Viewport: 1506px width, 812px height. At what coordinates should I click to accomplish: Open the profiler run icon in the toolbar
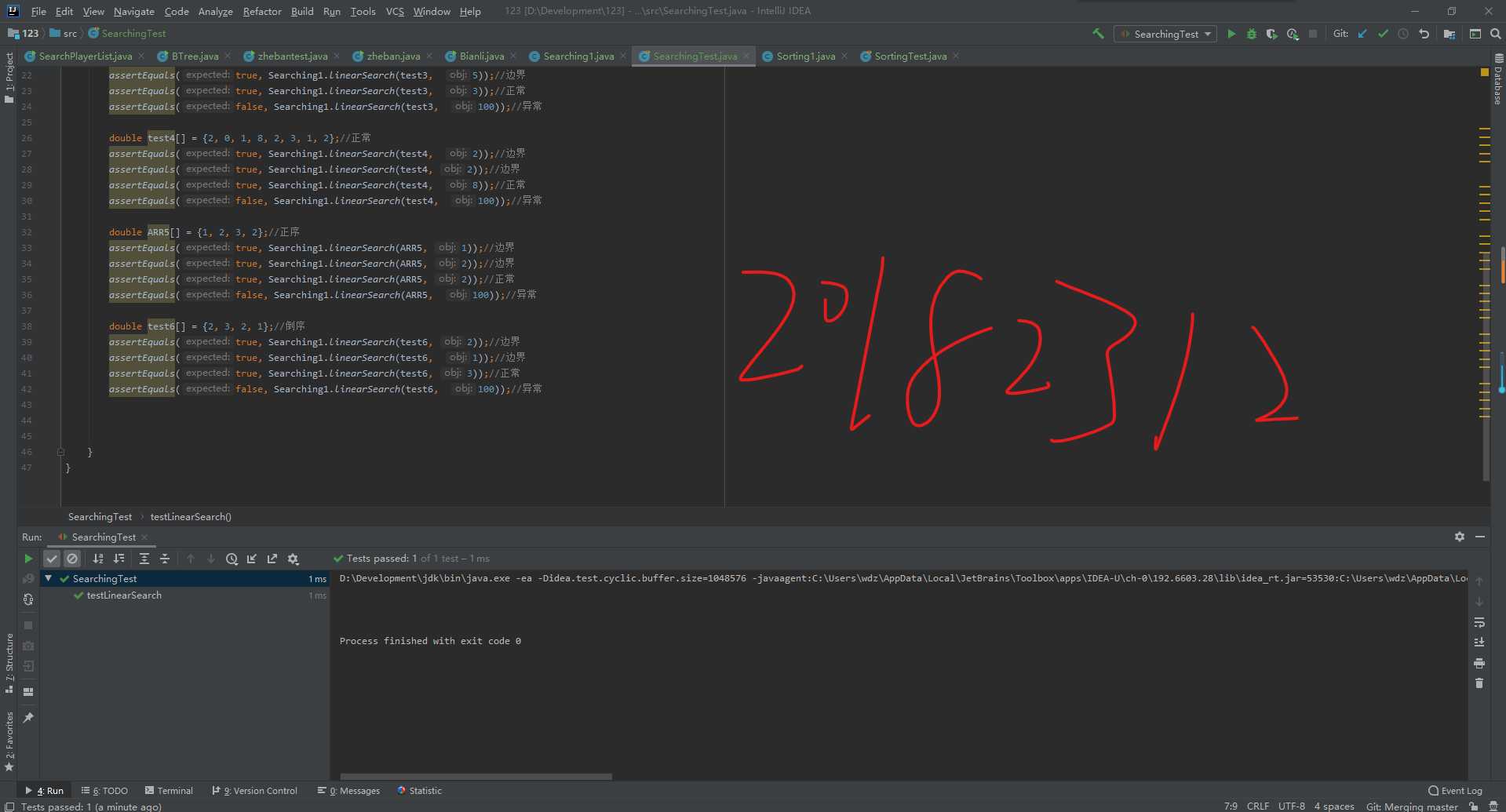(x=1293, y=34)
